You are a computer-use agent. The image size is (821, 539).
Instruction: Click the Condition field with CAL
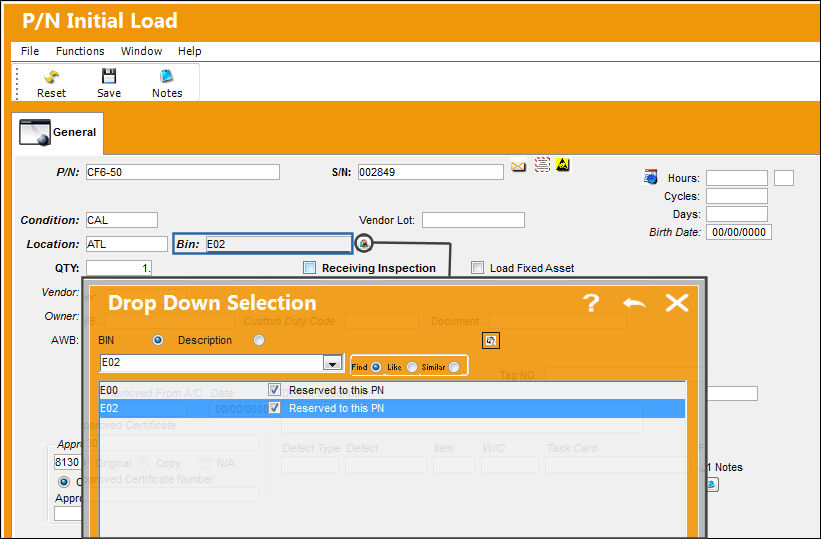click(121, 220)
